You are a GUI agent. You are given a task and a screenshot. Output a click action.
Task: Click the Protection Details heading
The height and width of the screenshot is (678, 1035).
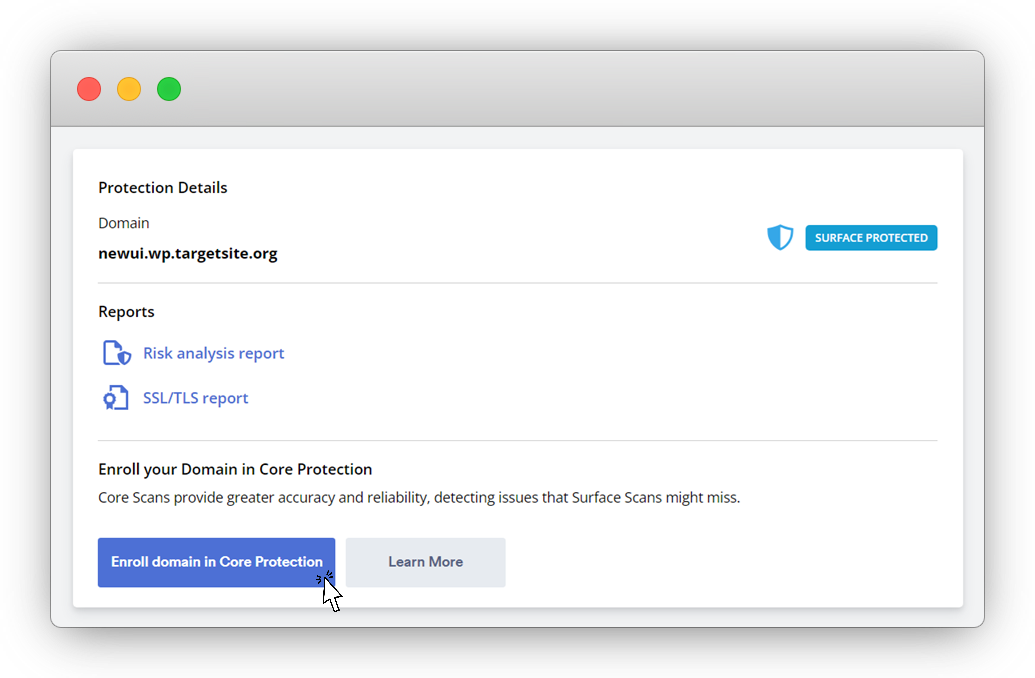click(x=163, y=188)
